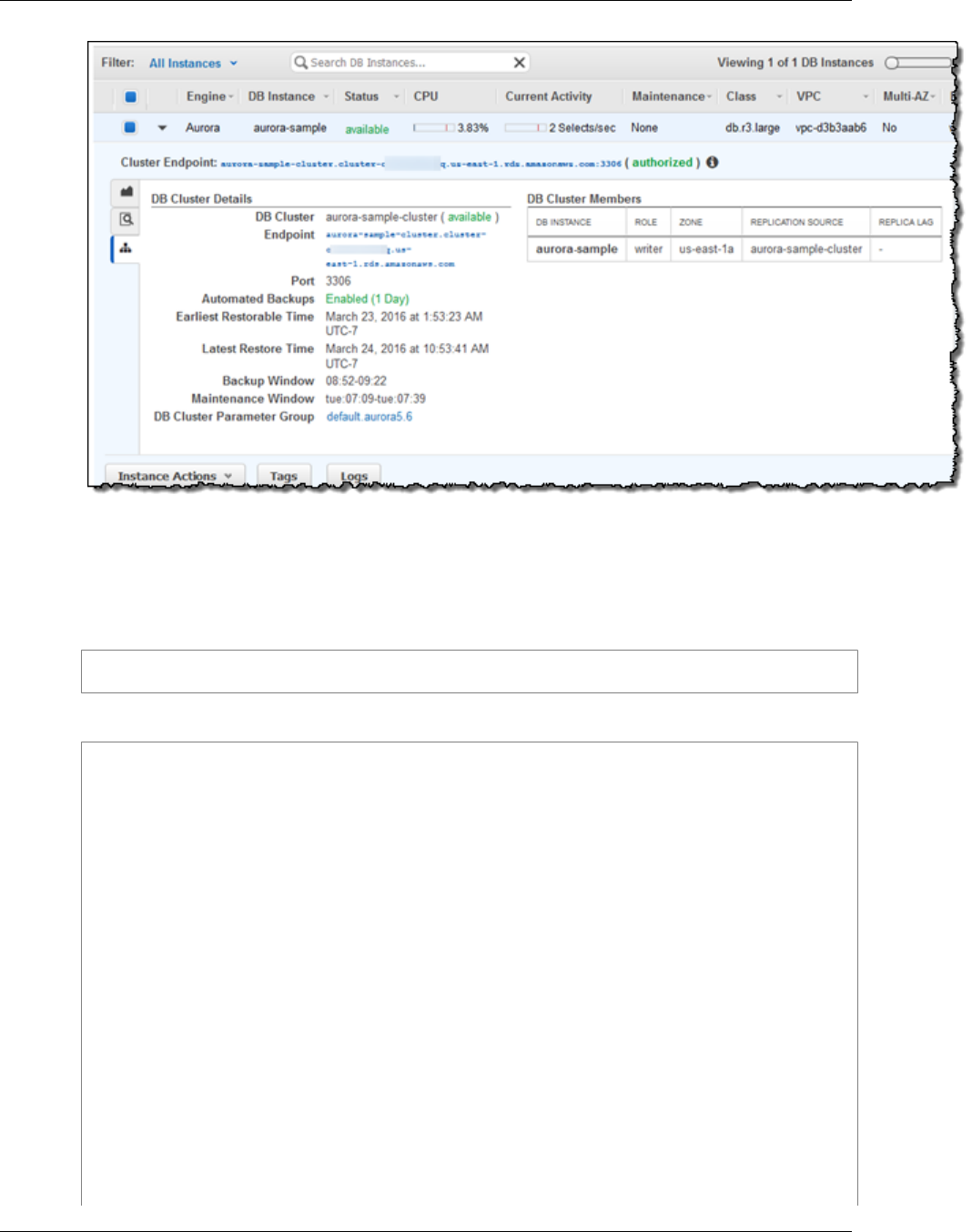Collapse the aurora-sample row details arrow

pyautogui.click(x=162, y=128)
